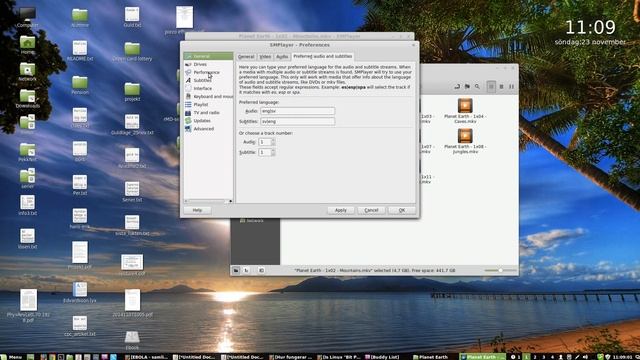Open the Keyboard and mouse section
Viewport: 640px width, 360px height.
(x=208, y=97)
